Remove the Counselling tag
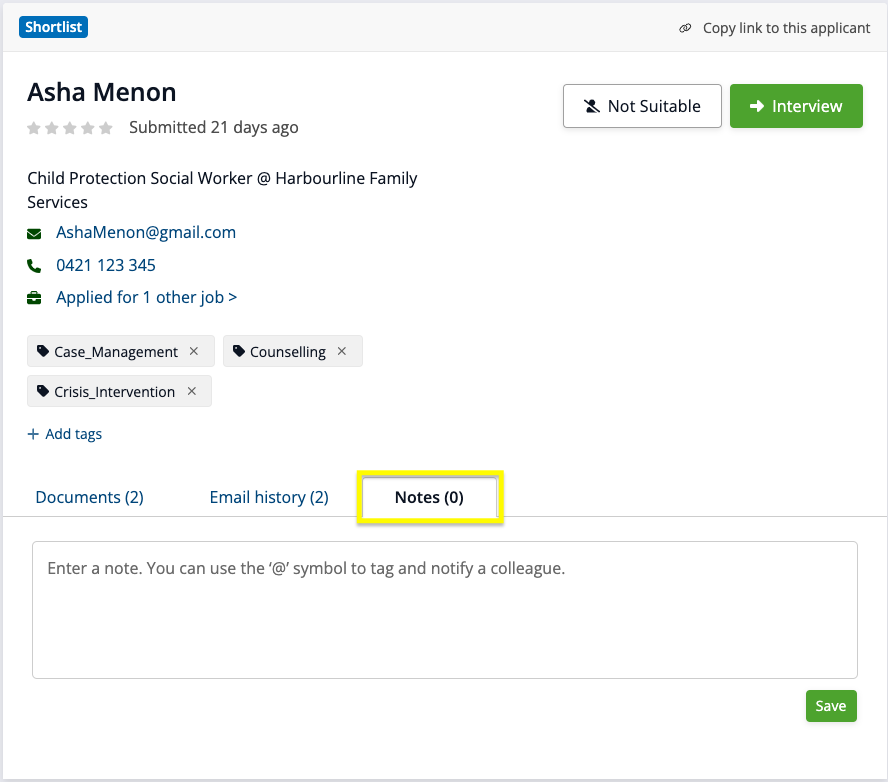Image resolution: width=888 pixels, height=782 pixels. click(x=342, y=352)
